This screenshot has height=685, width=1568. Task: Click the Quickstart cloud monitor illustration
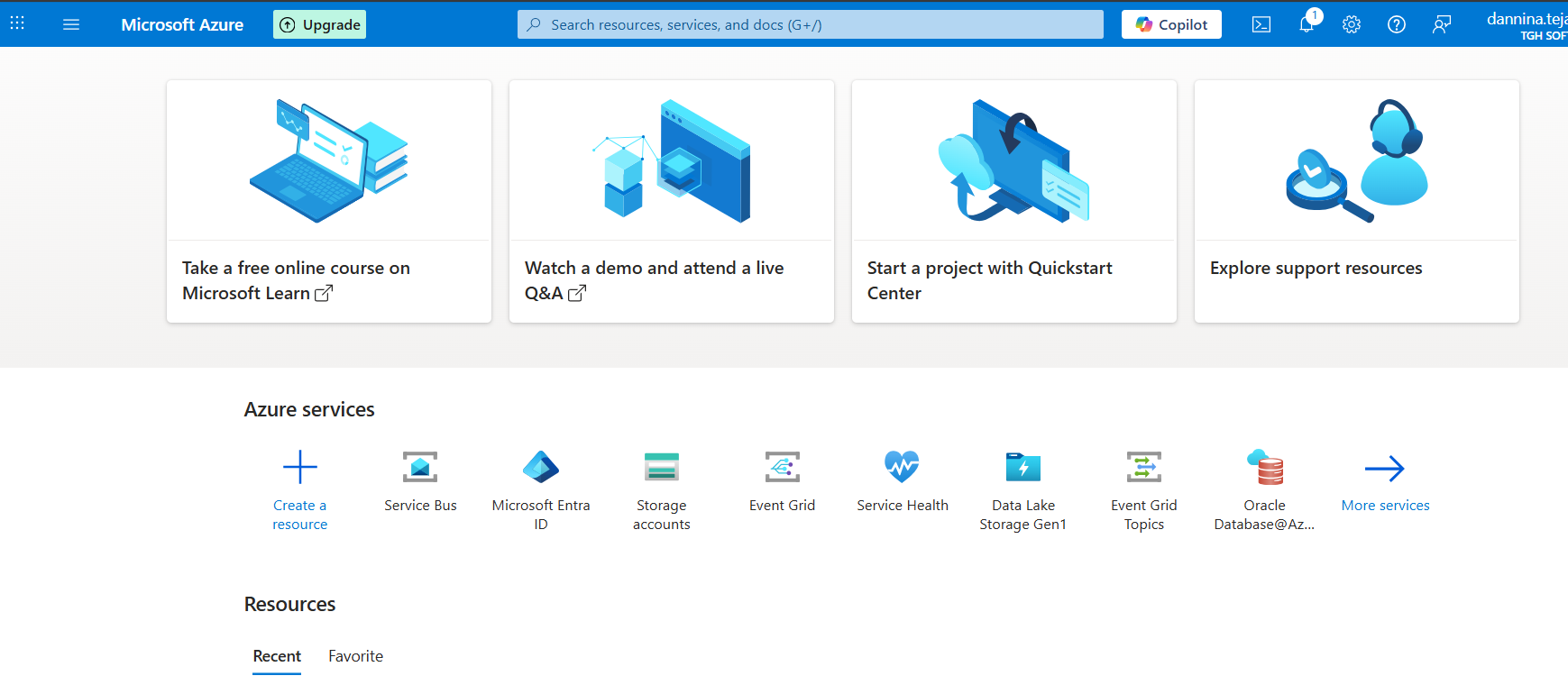pyautogui.click(x=1014, y=160)
